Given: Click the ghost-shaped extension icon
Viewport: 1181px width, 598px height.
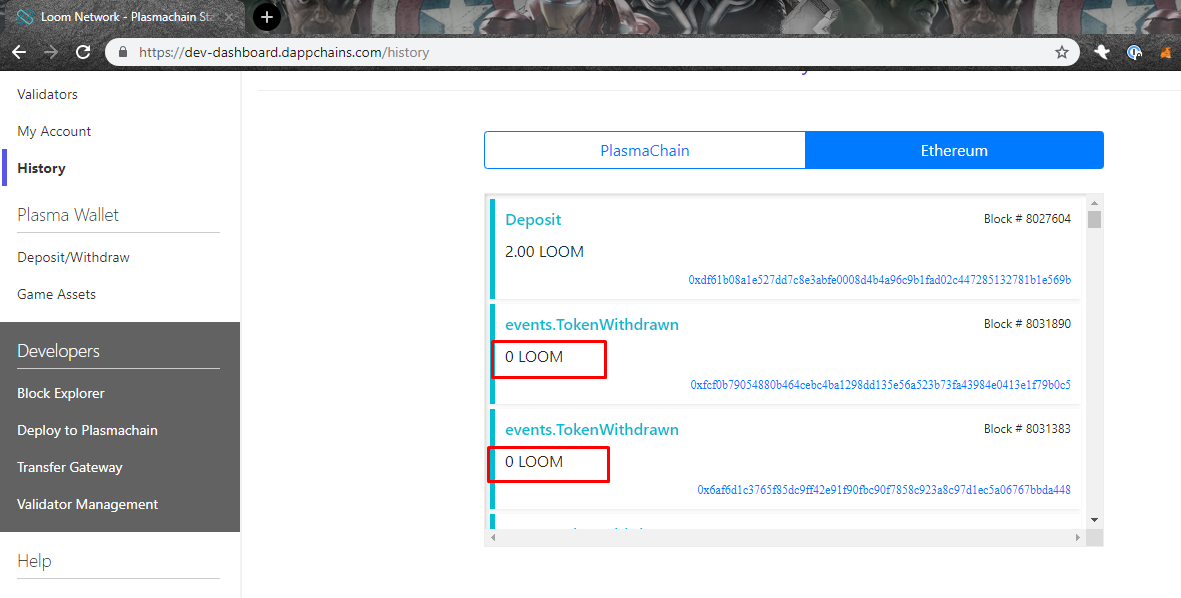Looking at the screenshot, I should (1101, 52).
